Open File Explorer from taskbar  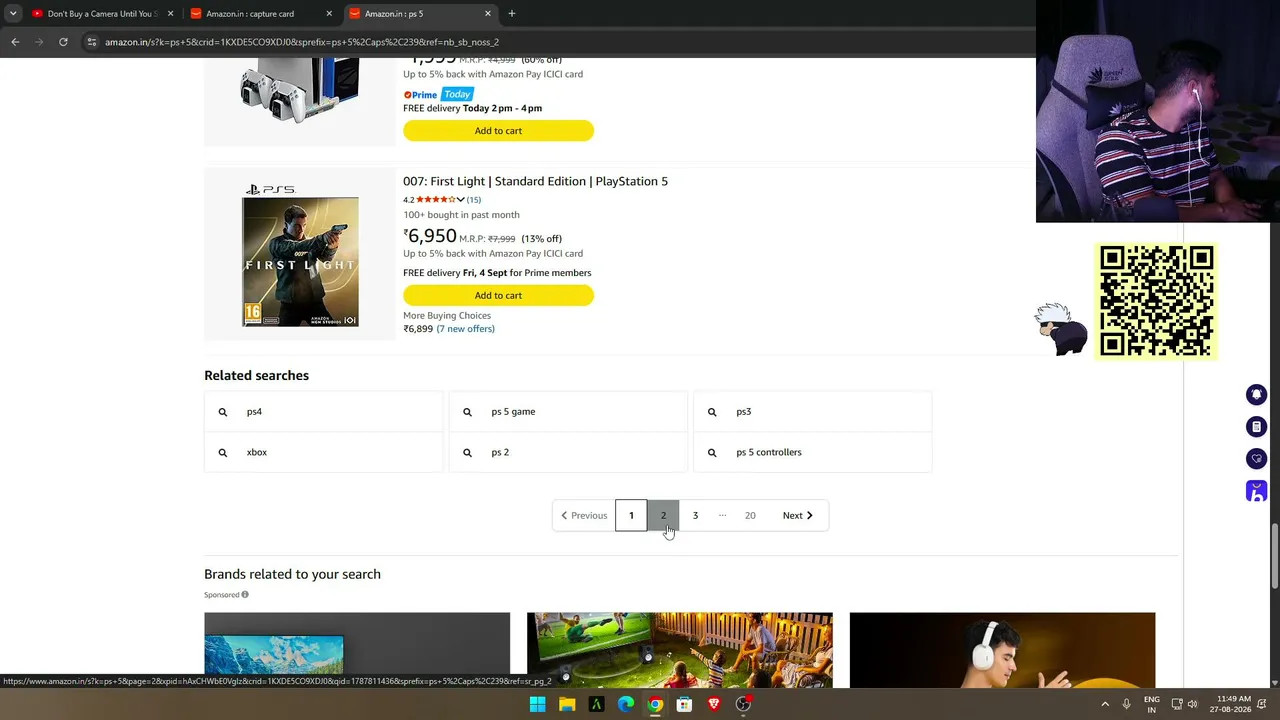567,704
